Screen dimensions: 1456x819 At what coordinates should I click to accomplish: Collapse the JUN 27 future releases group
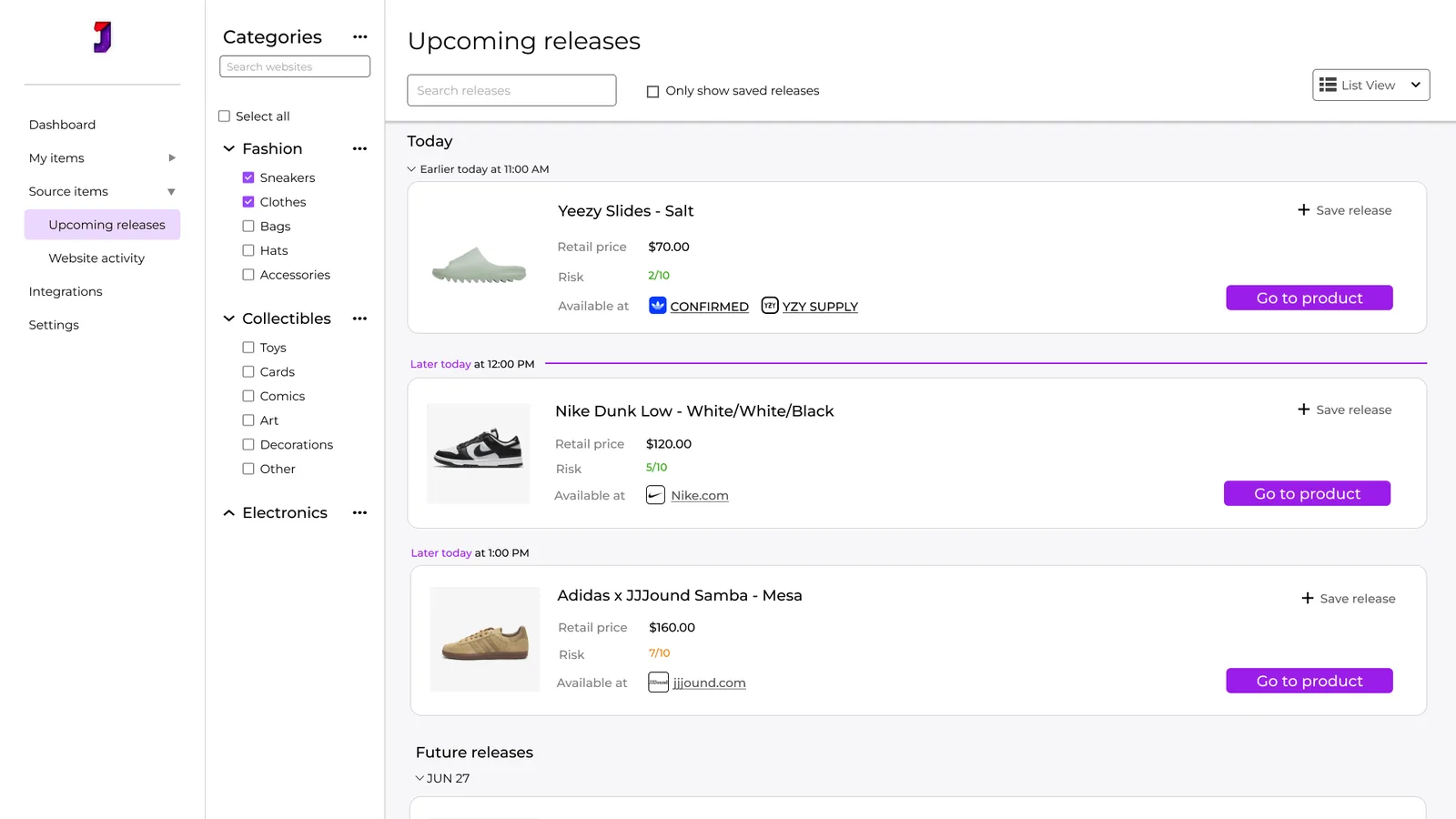tap(420, 778)
